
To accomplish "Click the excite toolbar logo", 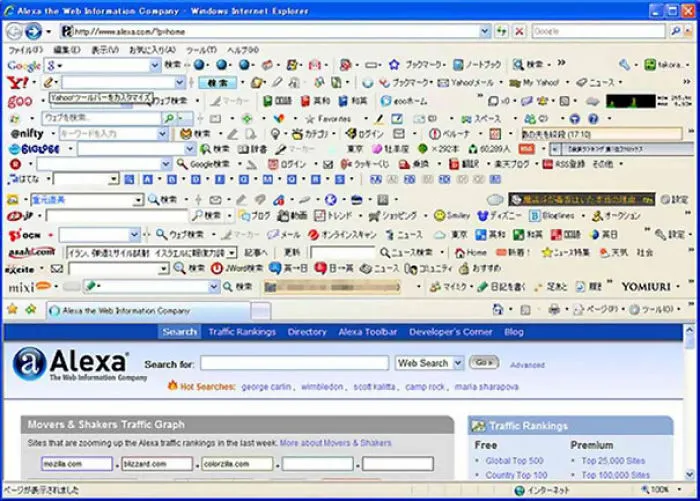I will point(20,269).
